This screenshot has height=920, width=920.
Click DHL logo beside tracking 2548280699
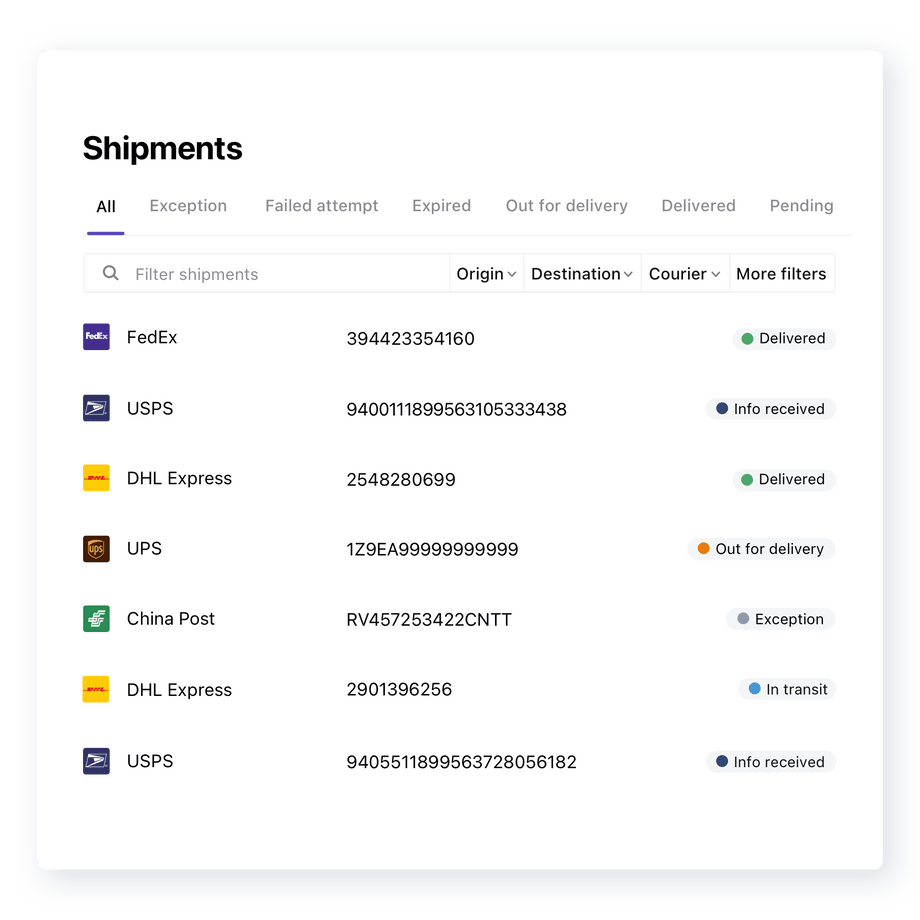coord(96,479)
